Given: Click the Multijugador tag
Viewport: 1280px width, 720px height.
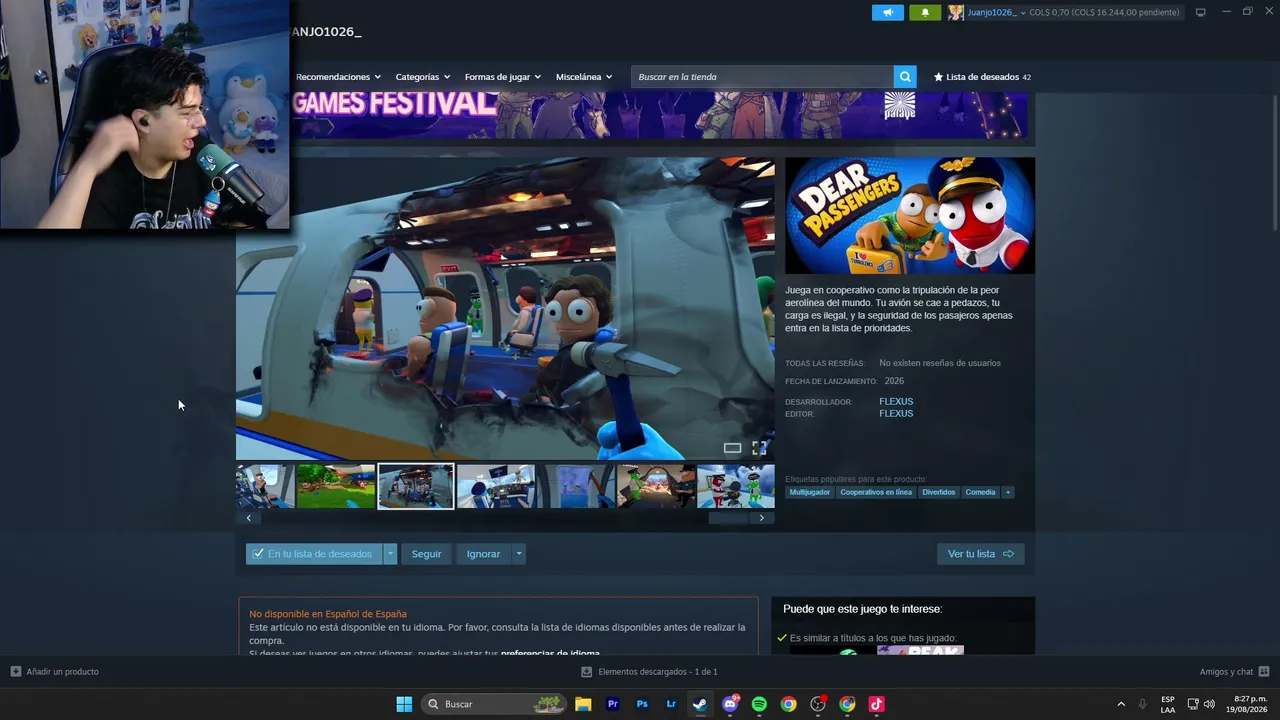Looking at the screenshot, I should 810,492.
